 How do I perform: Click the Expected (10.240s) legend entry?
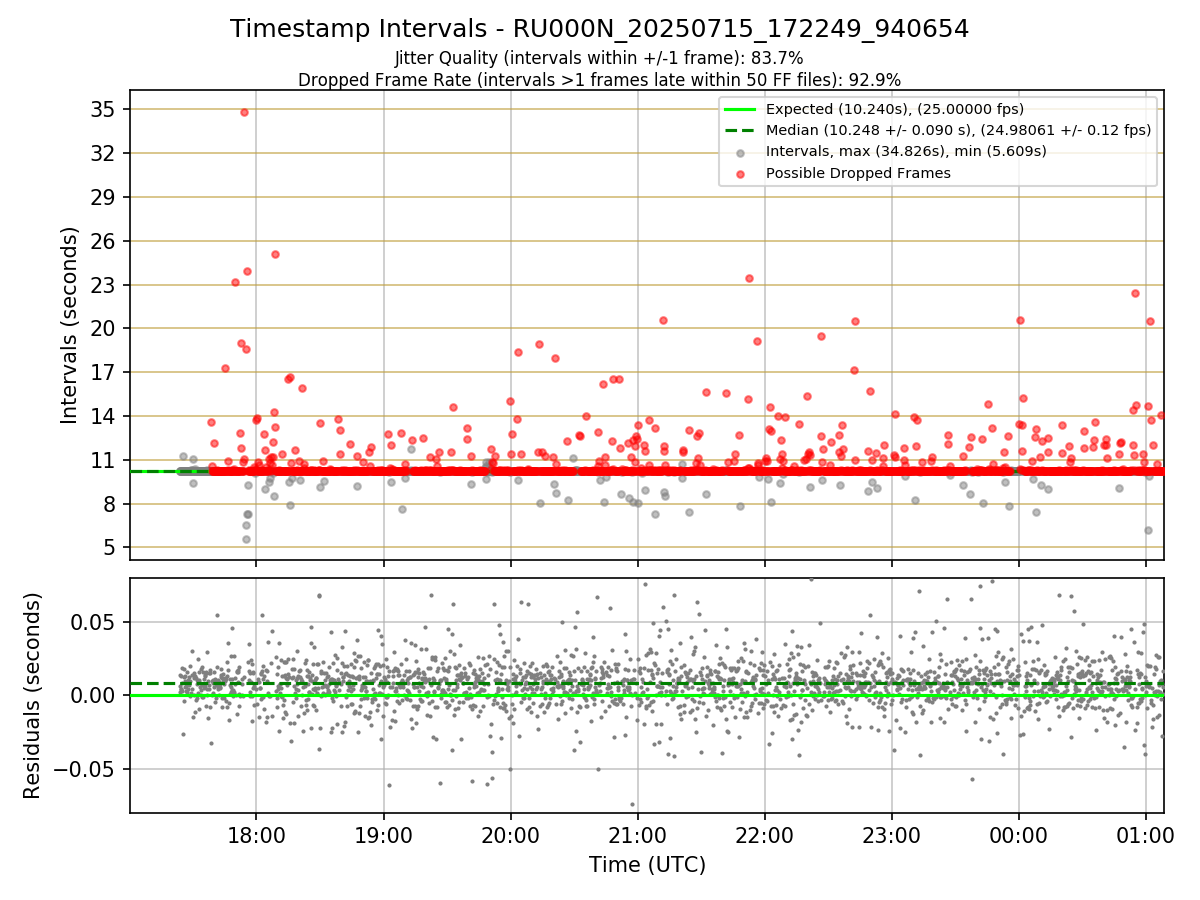click(x=894, y=109)
